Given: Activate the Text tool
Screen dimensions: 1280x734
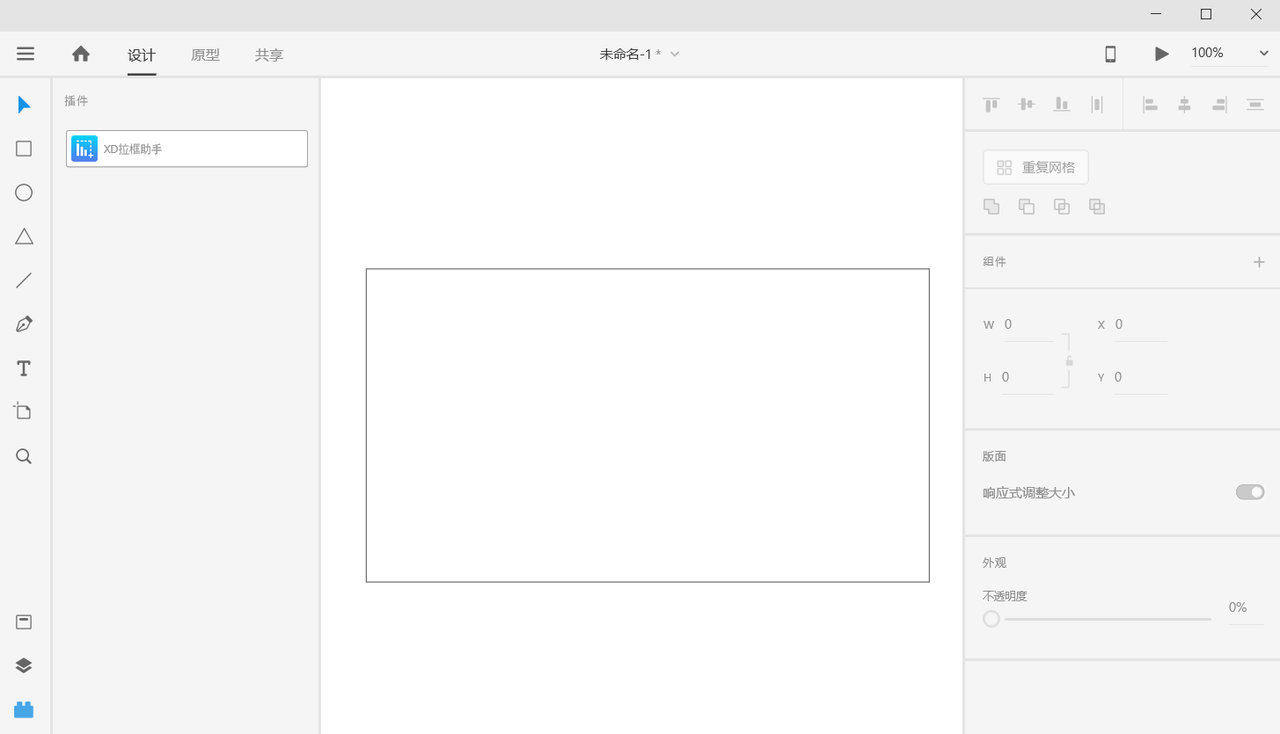Looking at the screenshot, I should pos(24,369).
